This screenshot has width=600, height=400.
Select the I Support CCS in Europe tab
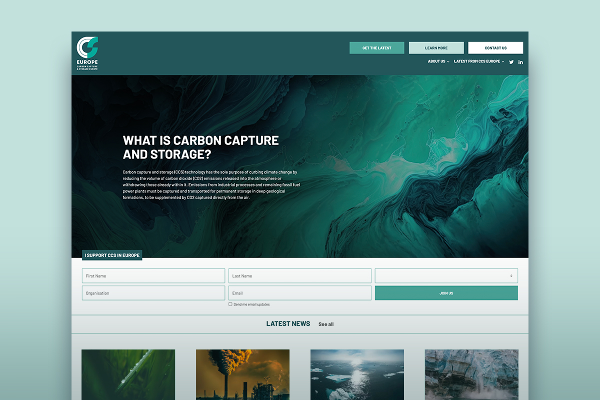coord(112,255)
